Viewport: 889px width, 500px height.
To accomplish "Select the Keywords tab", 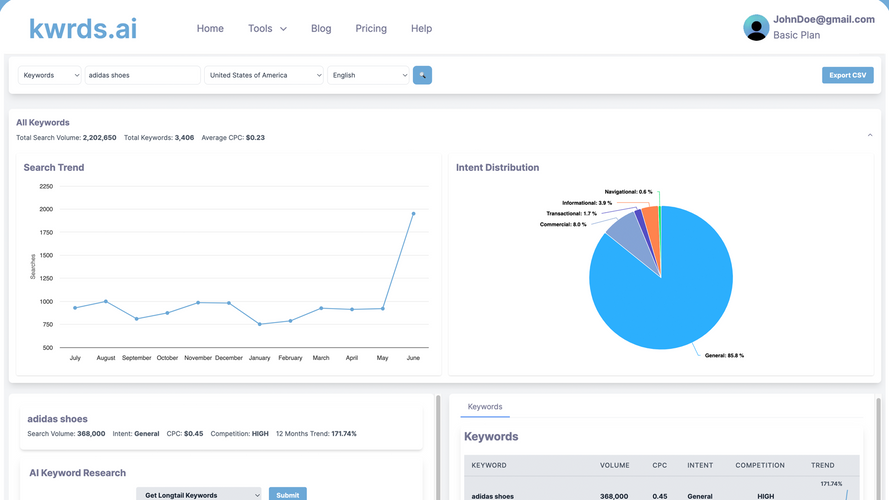I will 485,407.
